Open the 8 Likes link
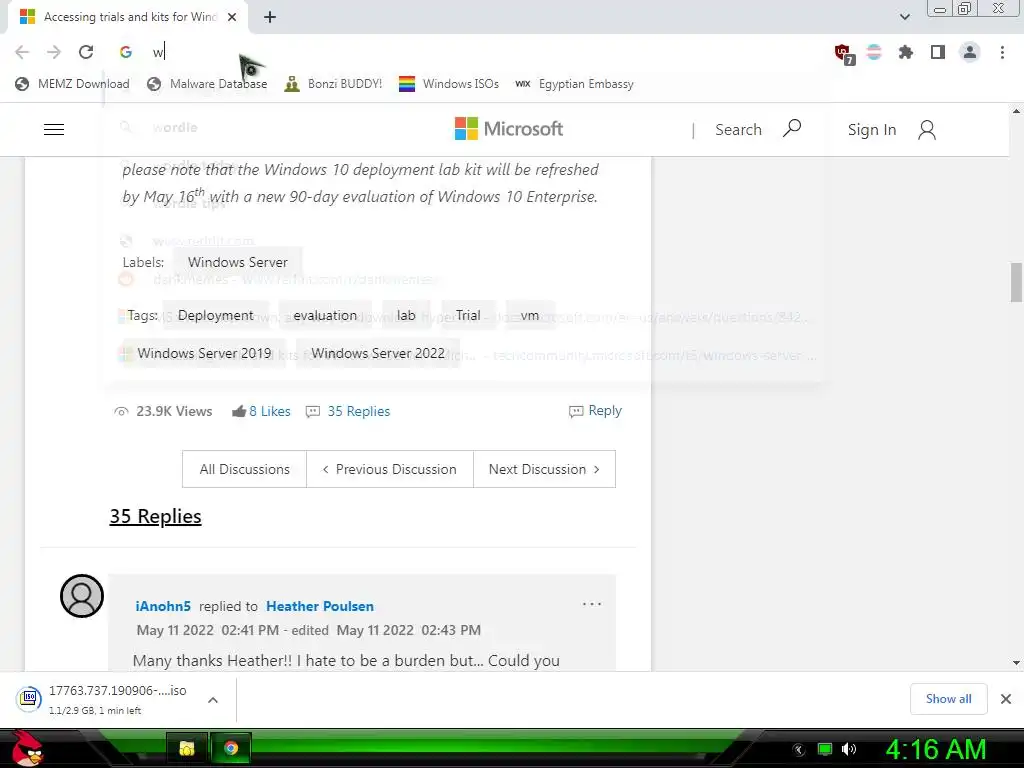The image size is (1024, 768). (270, 411)
